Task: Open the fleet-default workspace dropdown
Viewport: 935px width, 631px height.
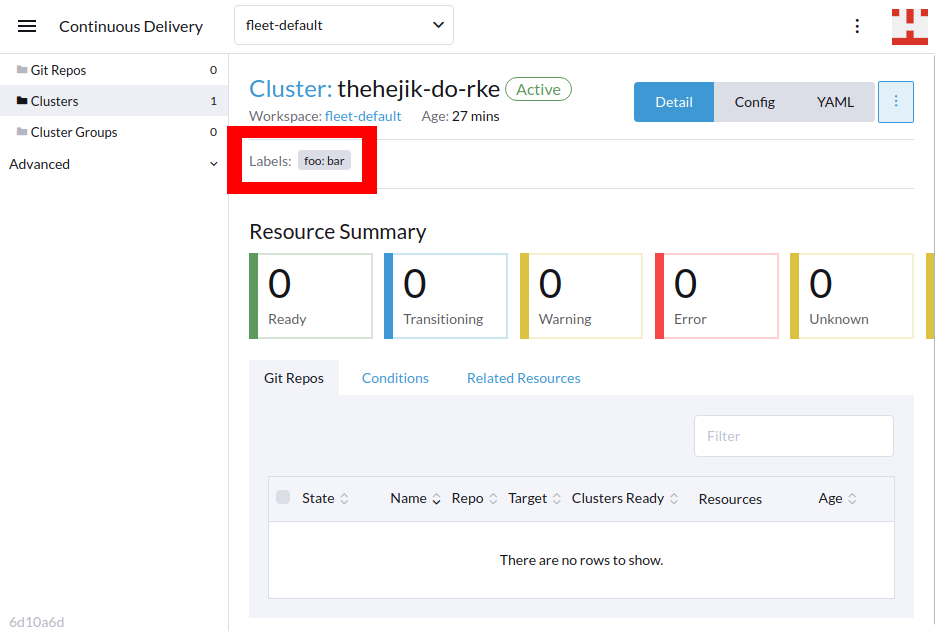Action: pyautogui.click(x=343, y=24)
